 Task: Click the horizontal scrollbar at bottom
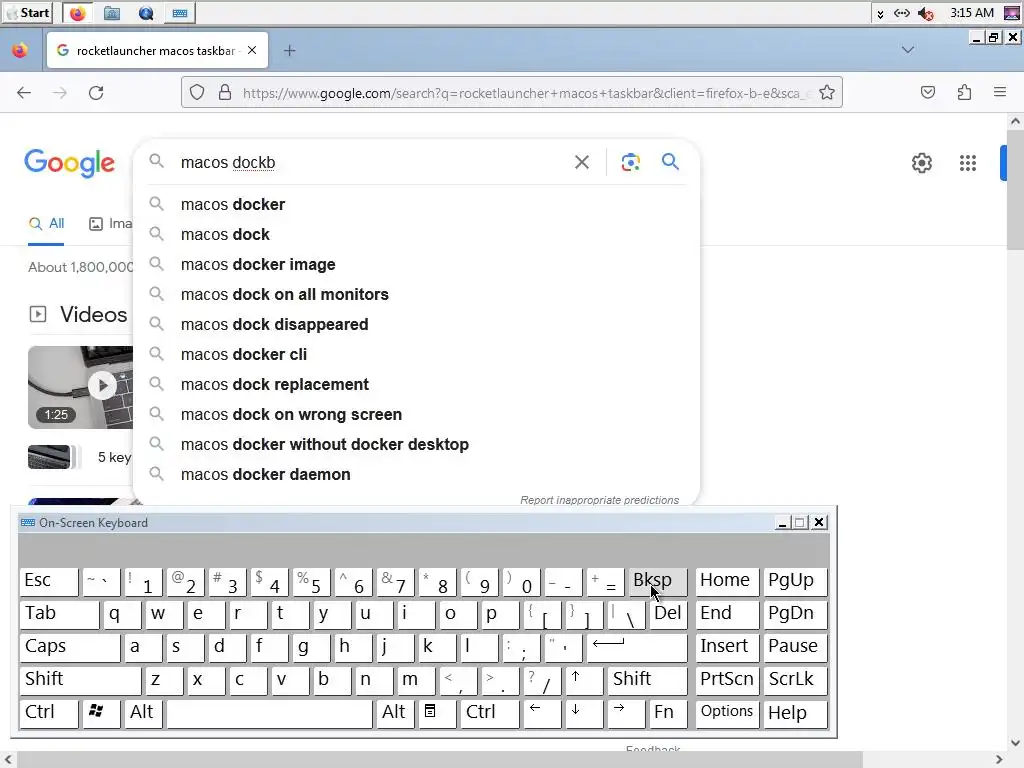[439, 760]
